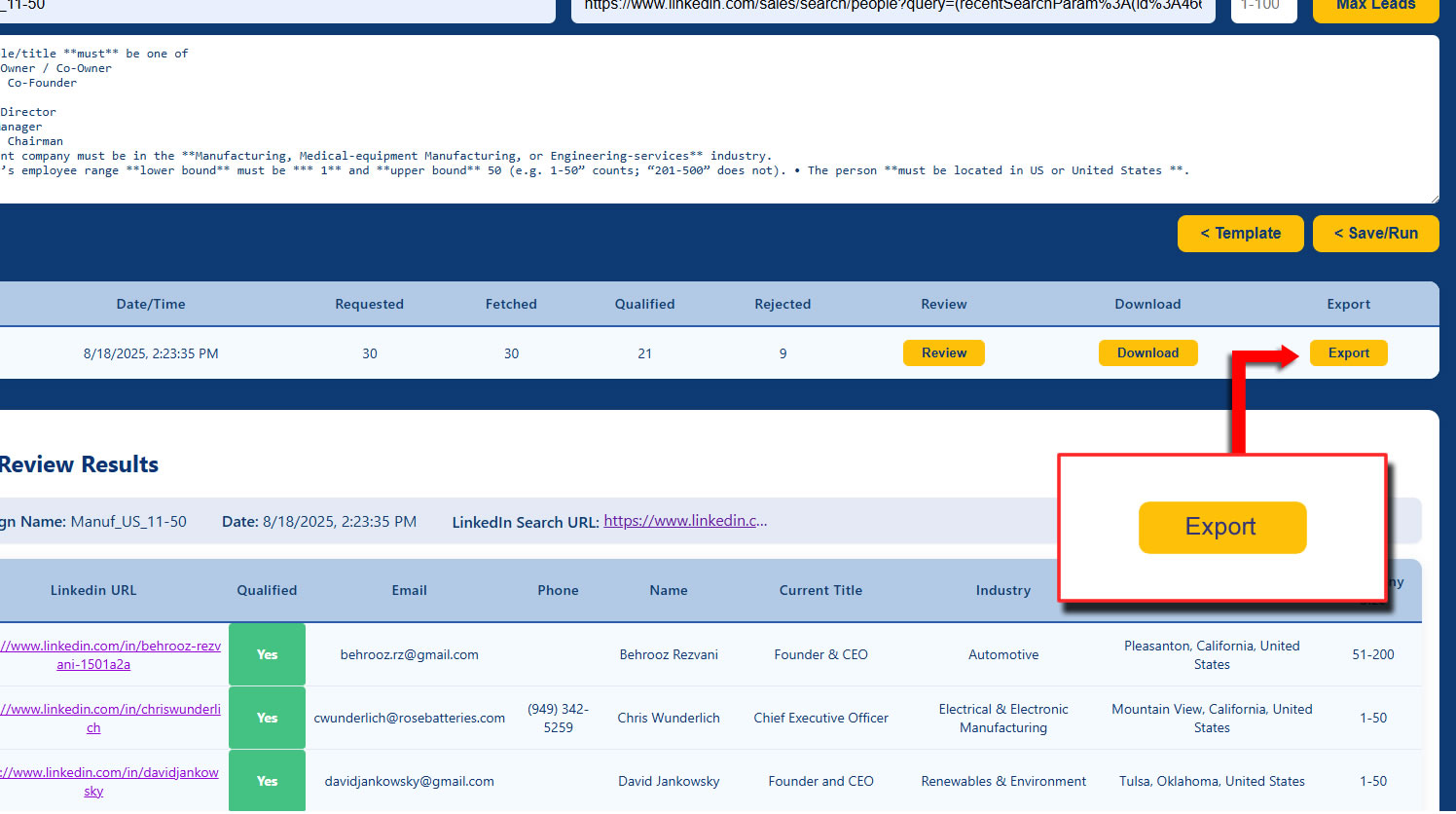Viewport: 1456px width, 814px height.
Task: Download results of the 8/18/2025 run
Action: click(1147, 353)
